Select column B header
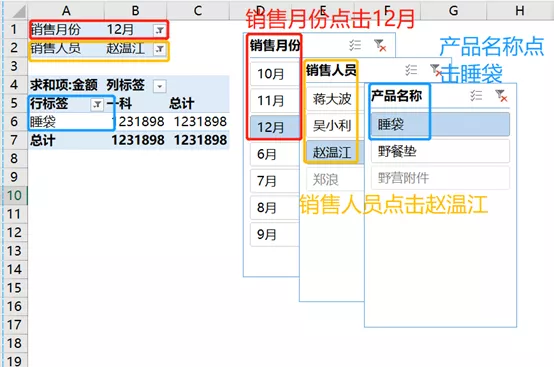Image resolution: width=554 pixels, height=367 pixels. pos(136,11)
